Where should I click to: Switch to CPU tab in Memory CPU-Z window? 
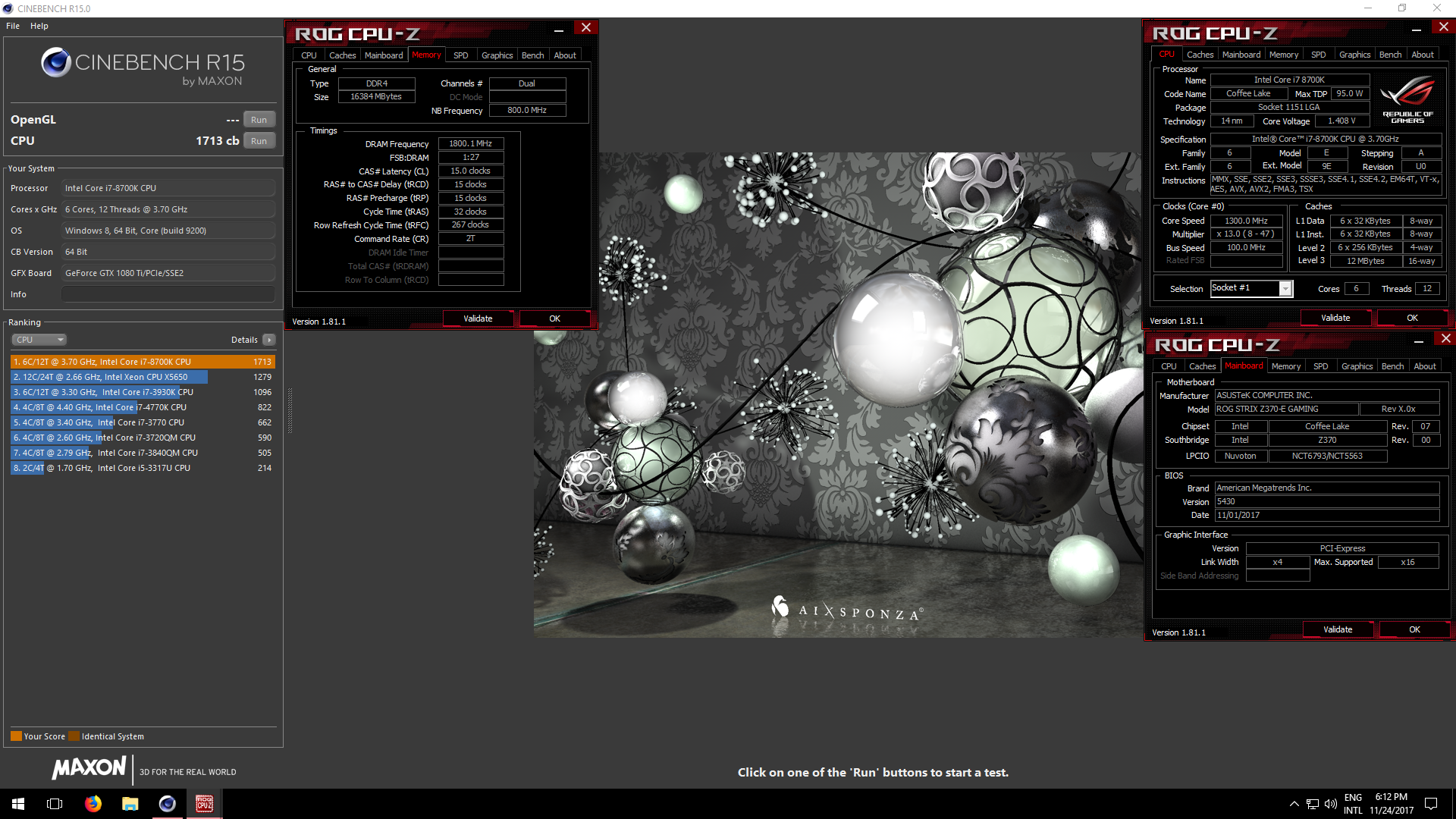click(309, 55)
